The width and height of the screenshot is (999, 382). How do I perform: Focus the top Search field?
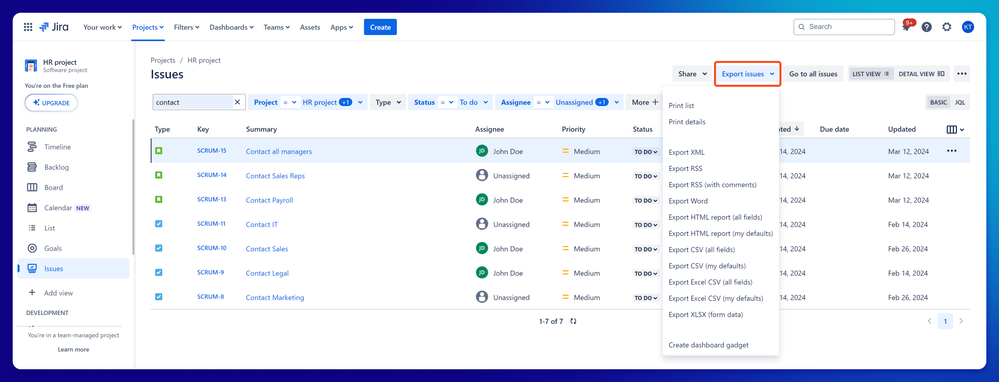[x=844, y=27]
